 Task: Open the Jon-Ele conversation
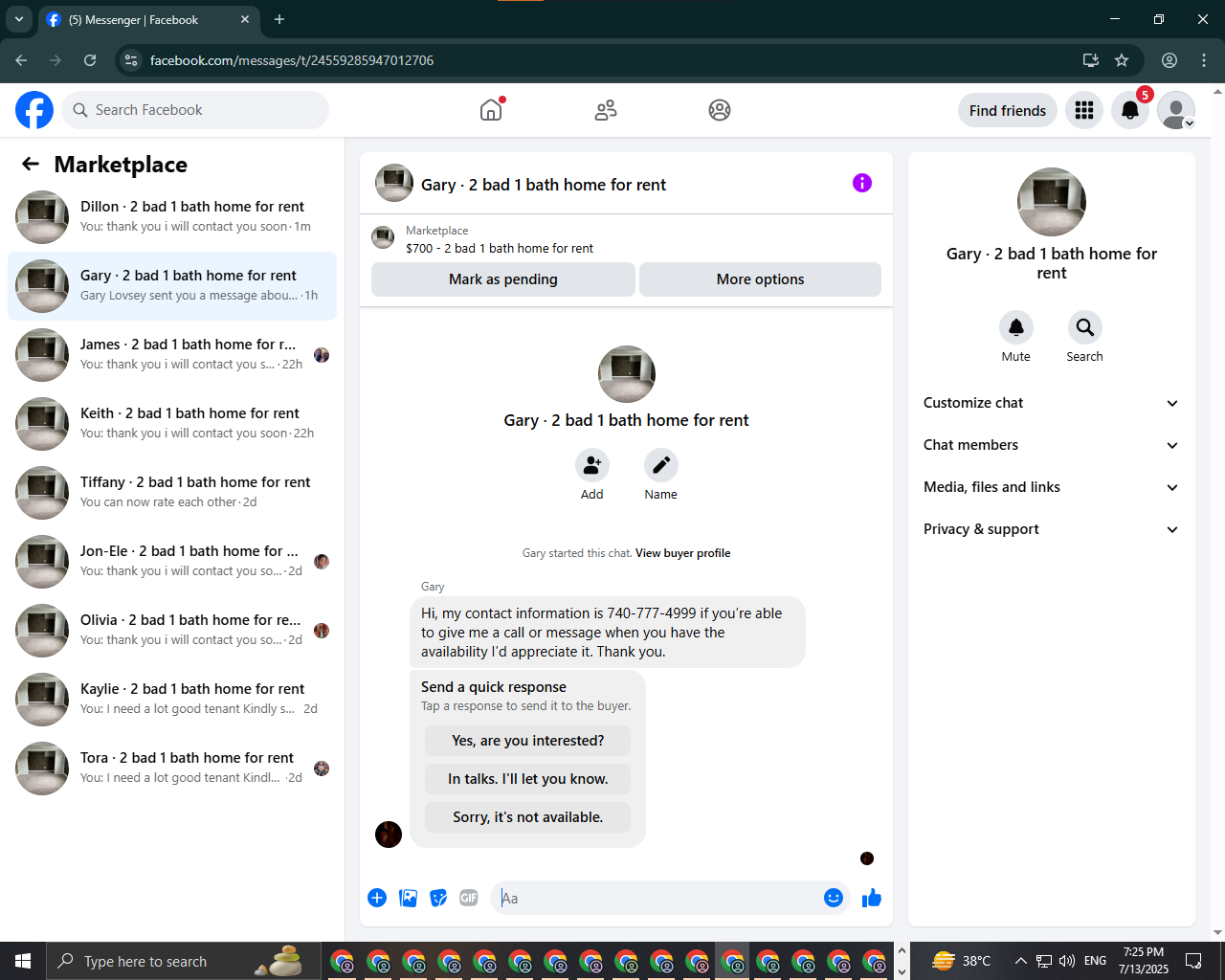[x=172, y=562]
